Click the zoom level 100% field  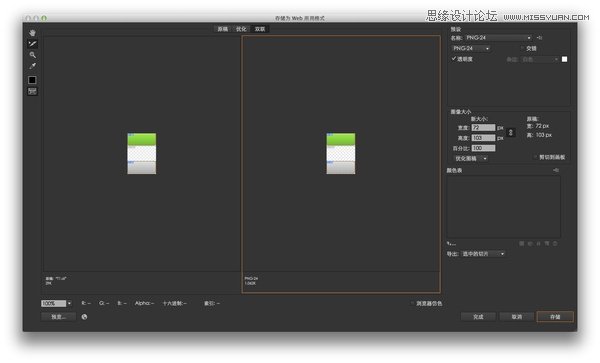[54, 303]
